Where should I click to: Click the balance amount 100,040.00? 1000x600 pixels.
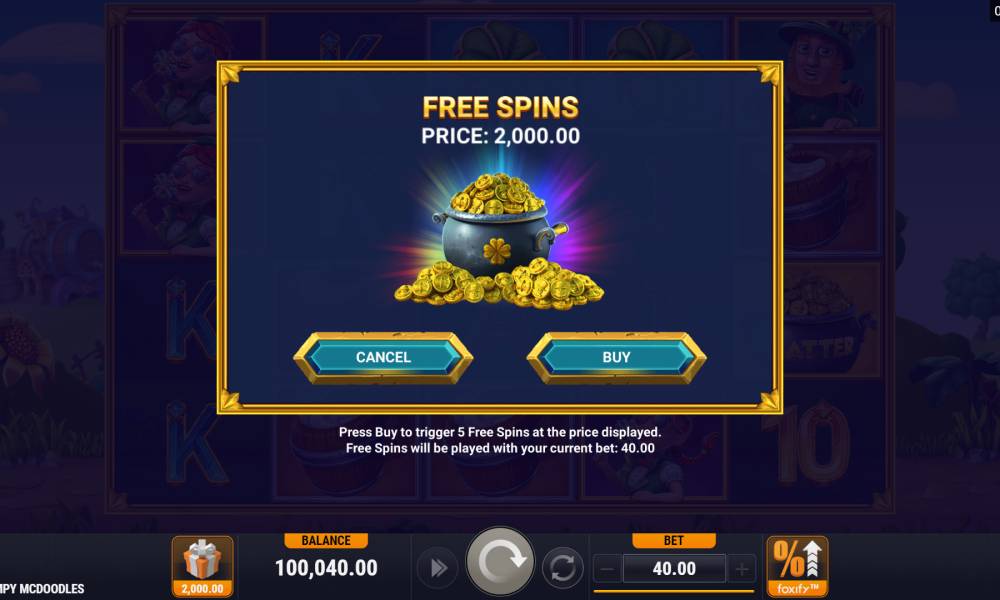(x=326, y=567)
